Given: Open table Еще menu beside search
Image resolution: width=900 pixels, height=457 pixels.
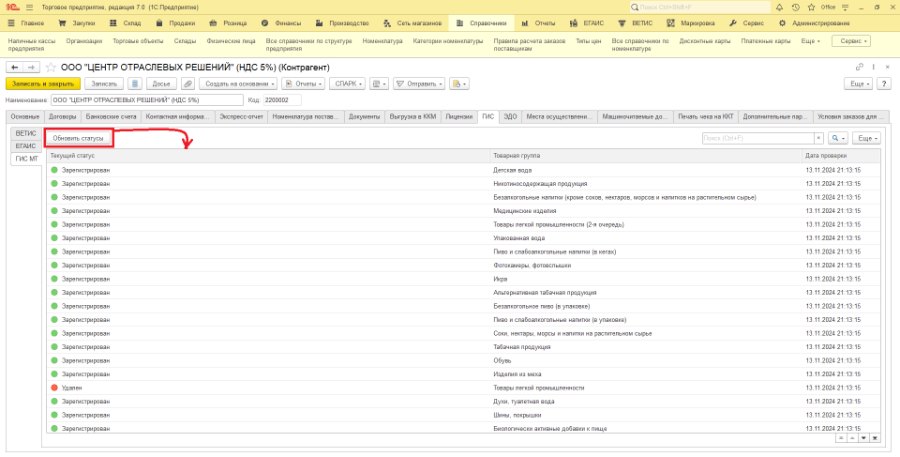Looking at the screenshot, I should [x=867, y=138].
